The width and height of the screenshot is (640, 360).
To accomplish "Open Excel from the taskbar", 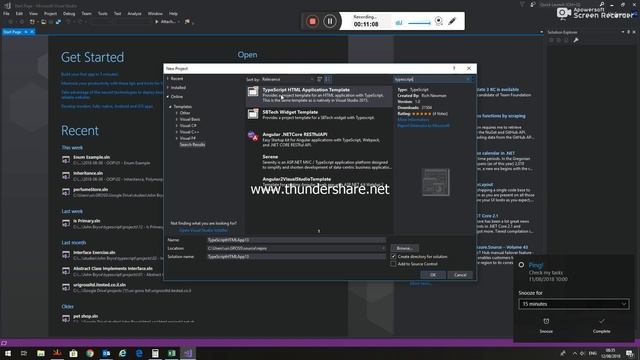I will pos(171,353).
